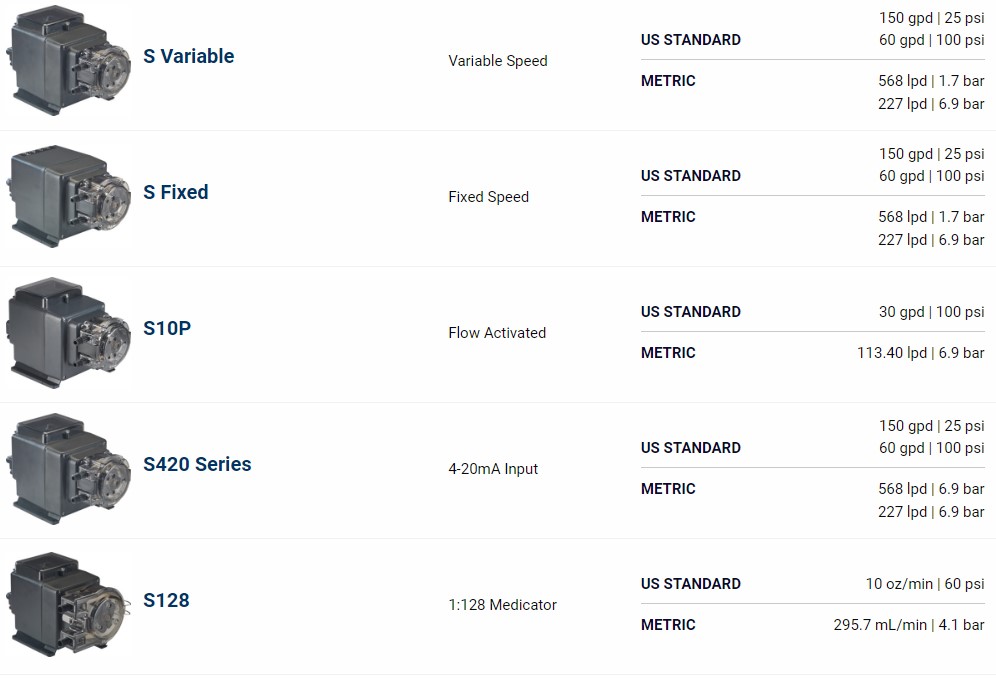This screenshot has height=679, width=996.
Task: Open the S128 product link
Action: pos(166,601)
